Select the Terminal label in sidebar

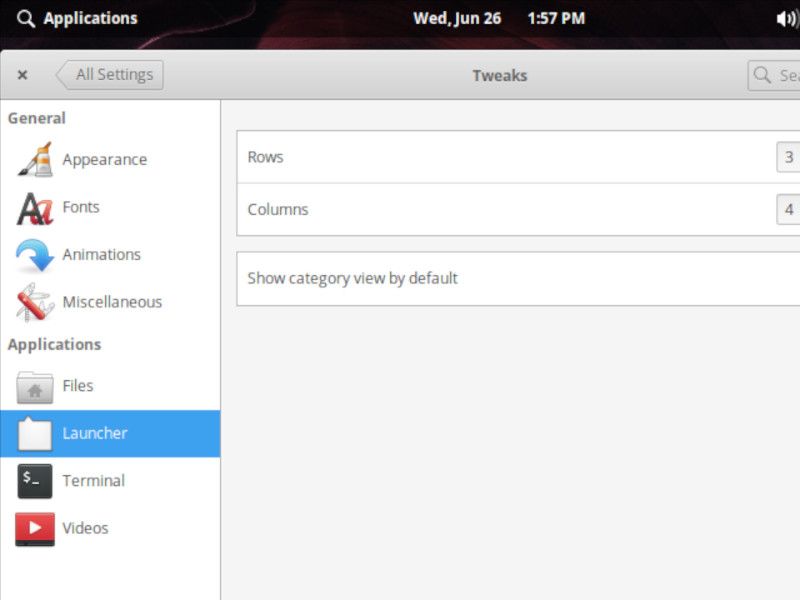click(93, 481)
